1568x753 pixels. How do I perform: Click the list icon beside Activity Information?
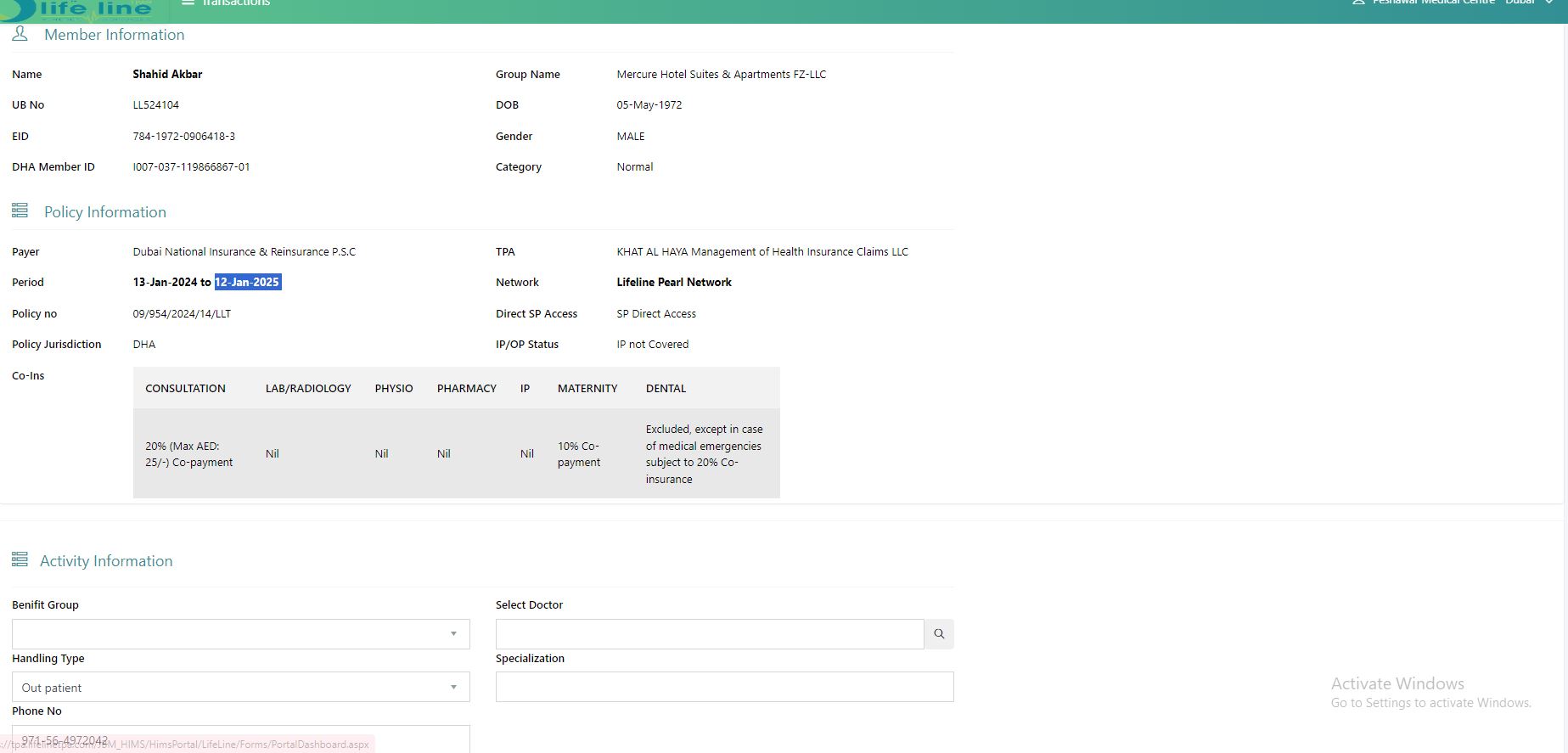[20, 559]
